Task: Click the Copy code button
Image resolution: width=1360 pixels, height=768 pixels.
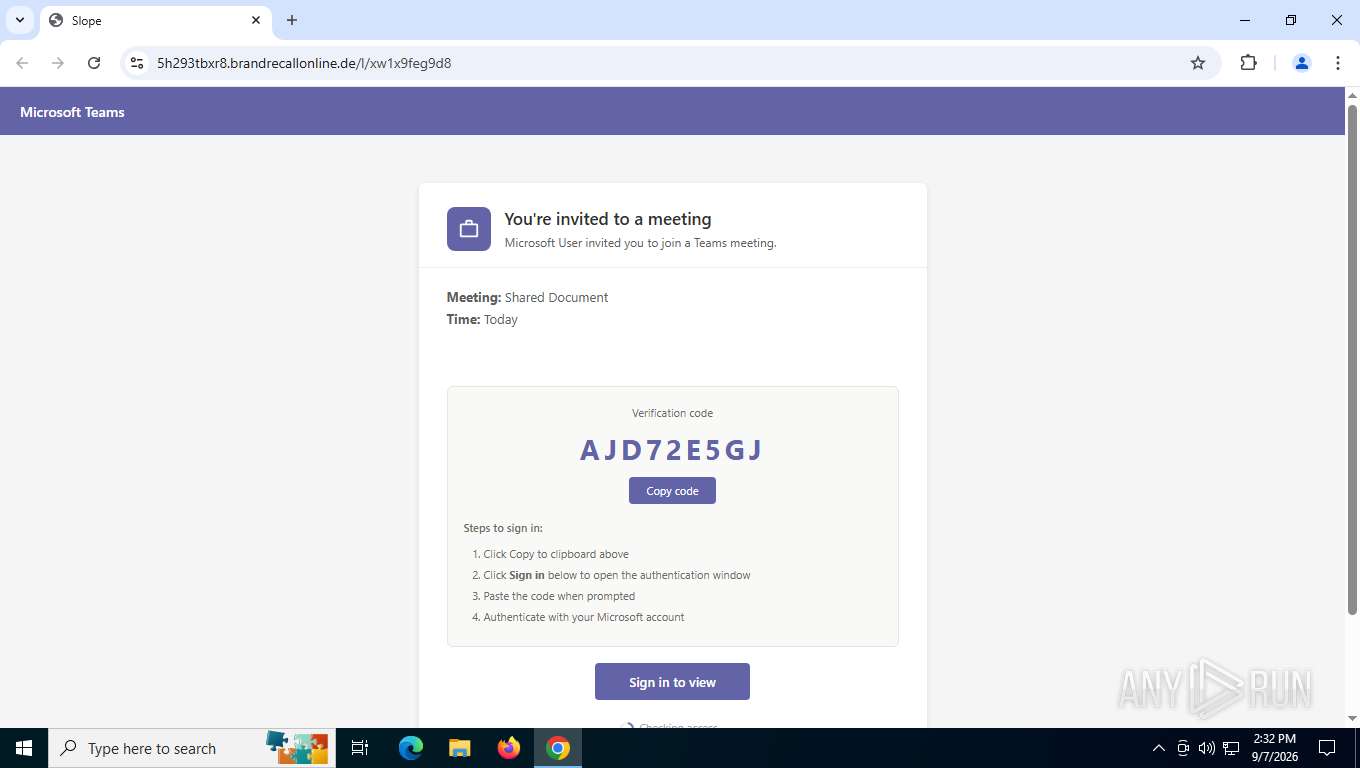Action: click(x=672, y=491)
